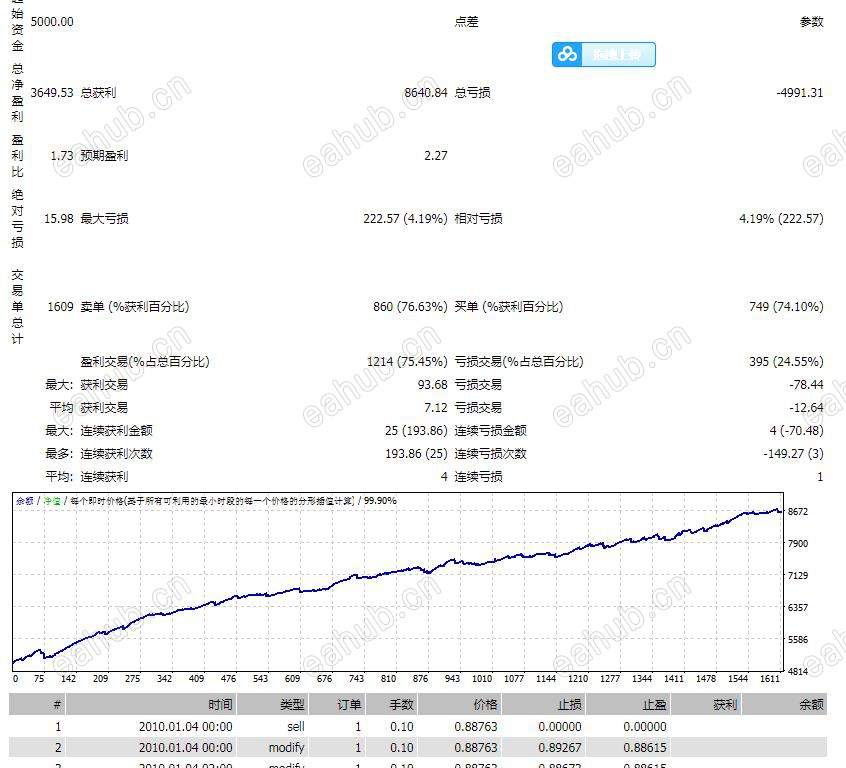Select average loss trade -12.64
The height and width of the screenshot is (768, 846).
806,407
